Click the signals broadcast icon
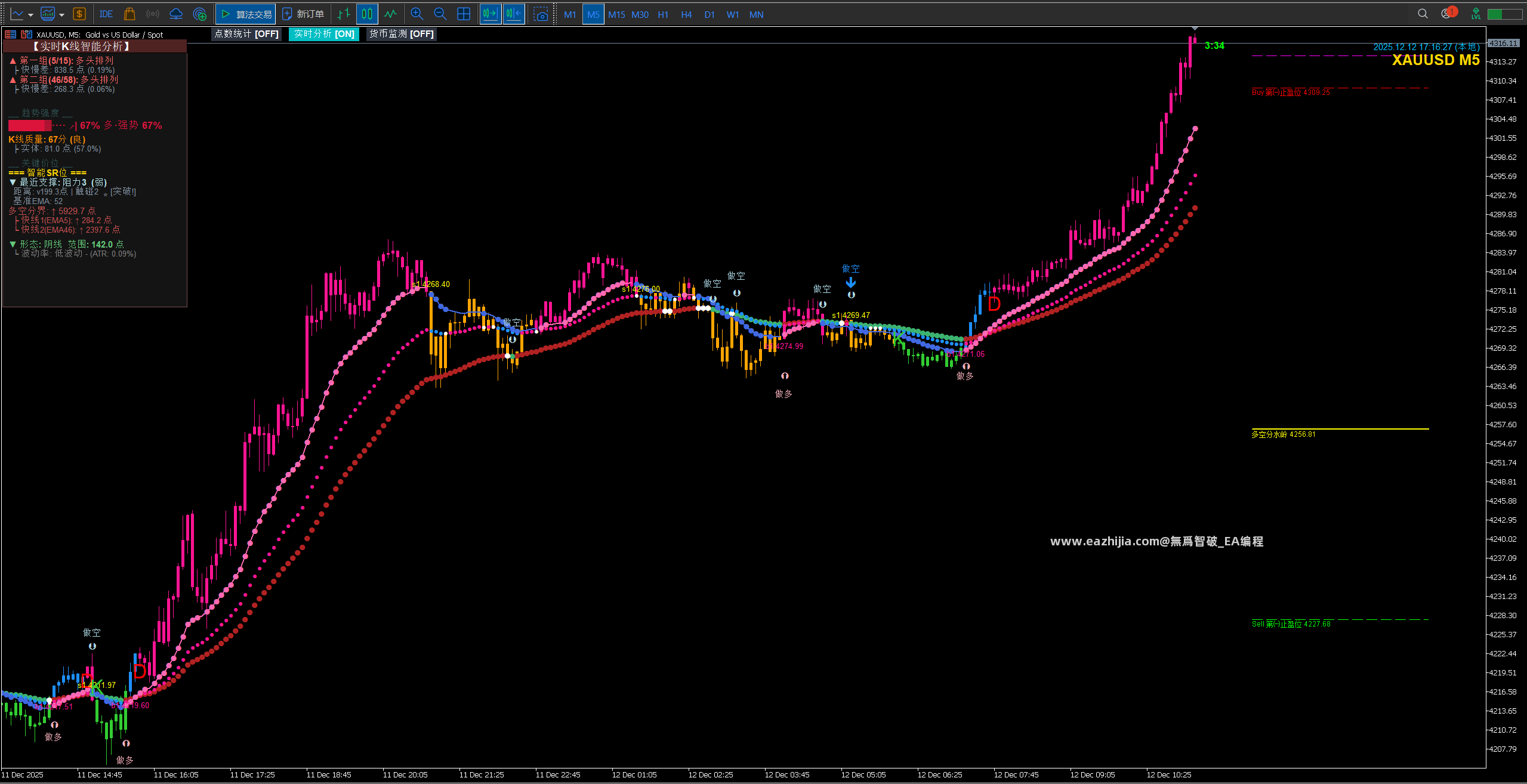The width and height of the screenshot is (1527, 784). click(153, 14)
